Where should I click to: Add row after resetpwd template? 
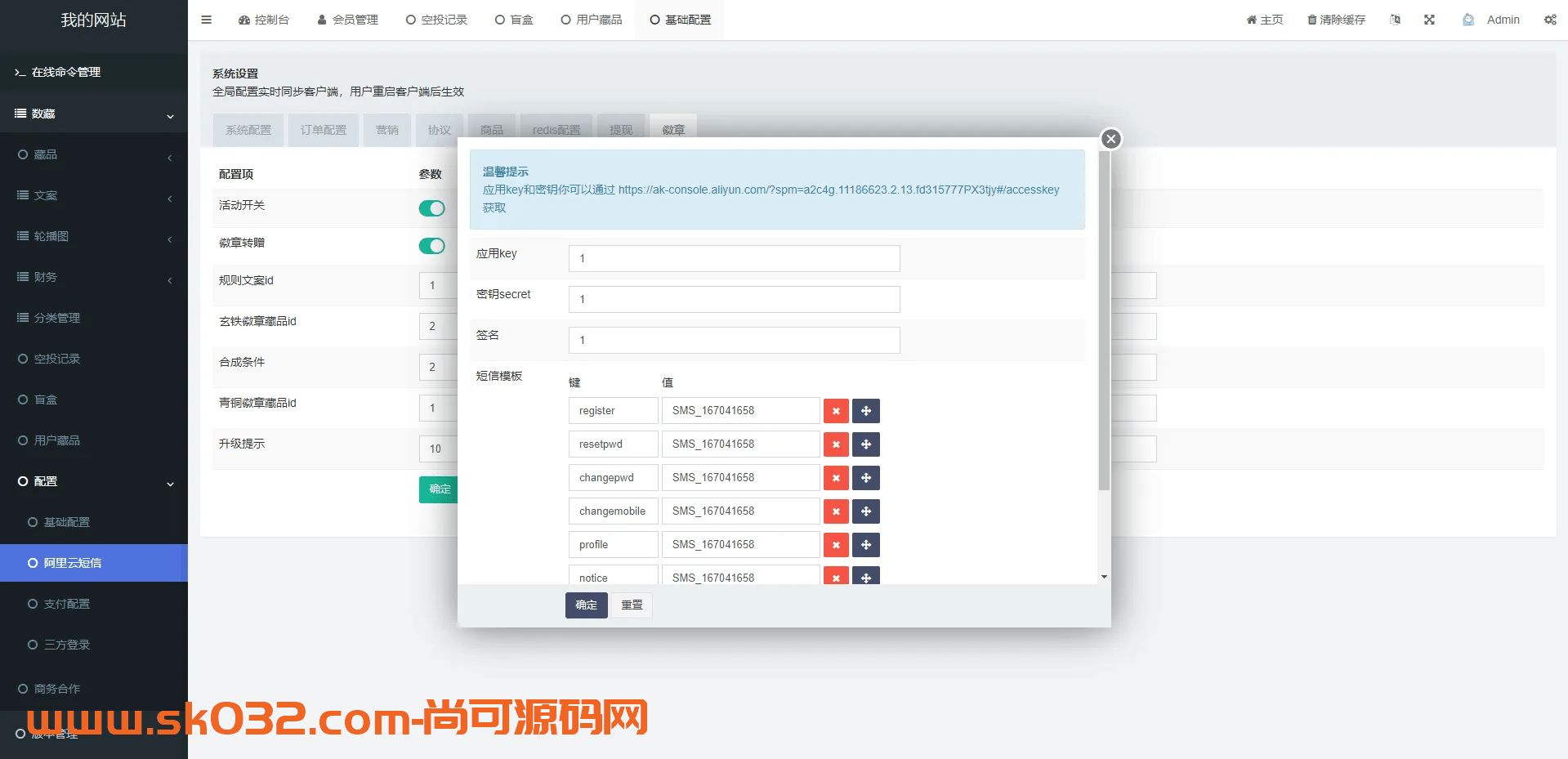(x=866, y=444)
